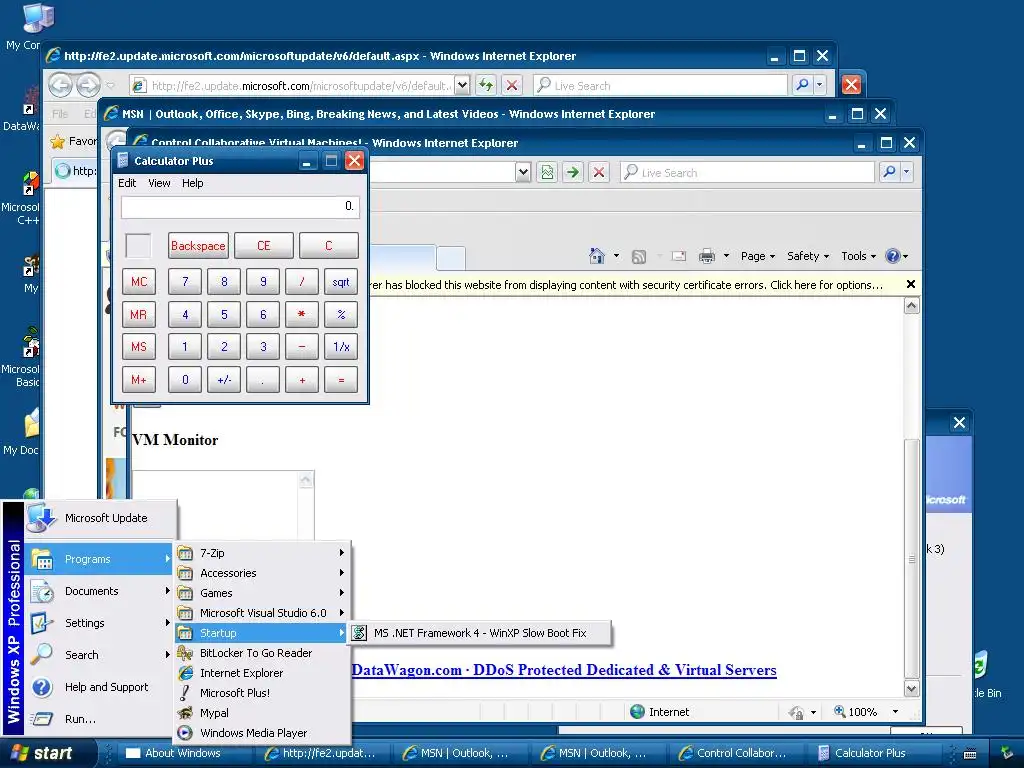Image resolution: width=1024 pixels, height=768 pixels.
Task: Open the Tools dropdown menu
Action: pos(858,256)
